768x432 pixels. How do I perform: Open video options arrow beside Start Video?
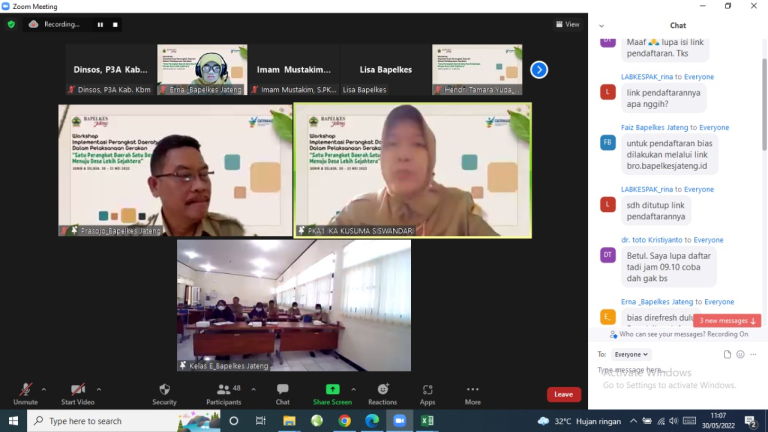tap(98, 390)
